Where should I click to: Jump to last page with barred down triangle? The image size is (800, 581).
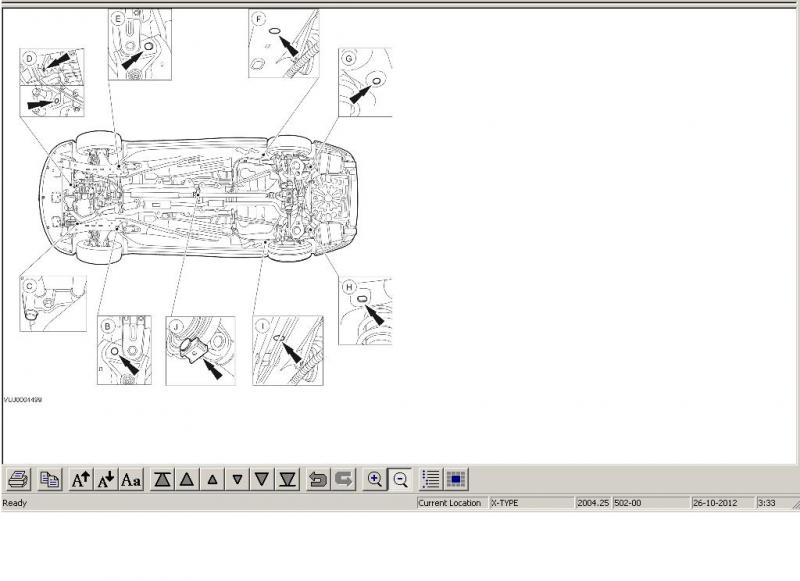287,480
